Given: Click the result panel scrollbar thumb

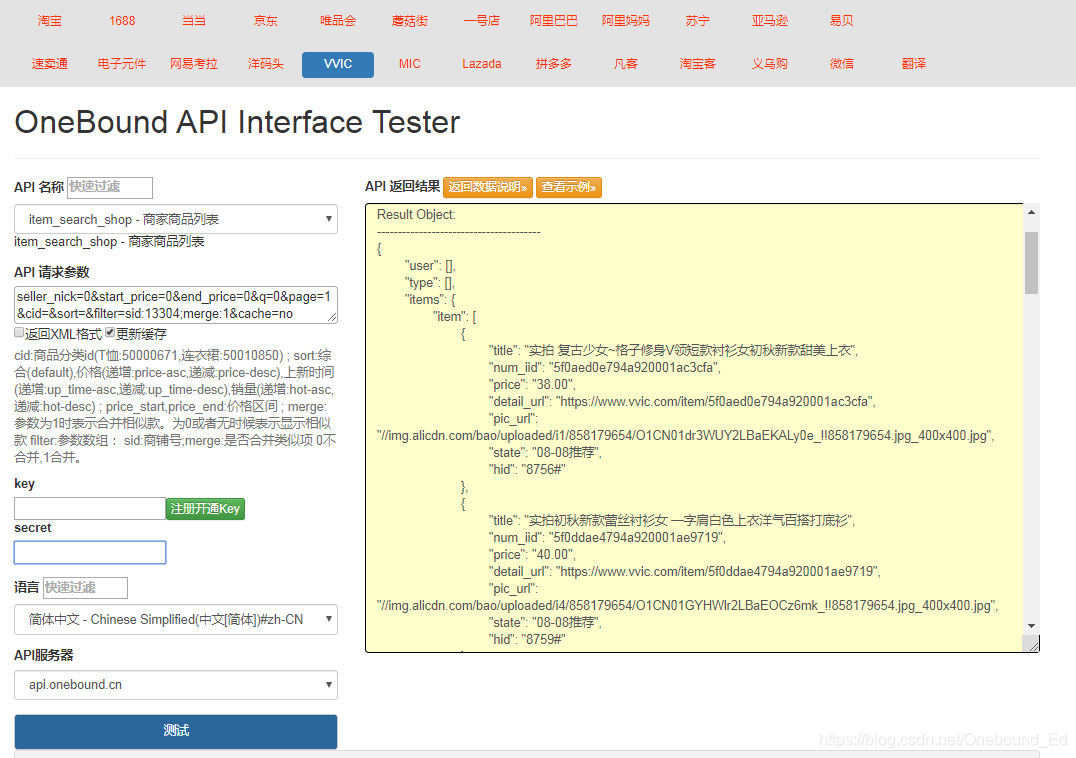Looking at the screenshot, I should 1031,263.
